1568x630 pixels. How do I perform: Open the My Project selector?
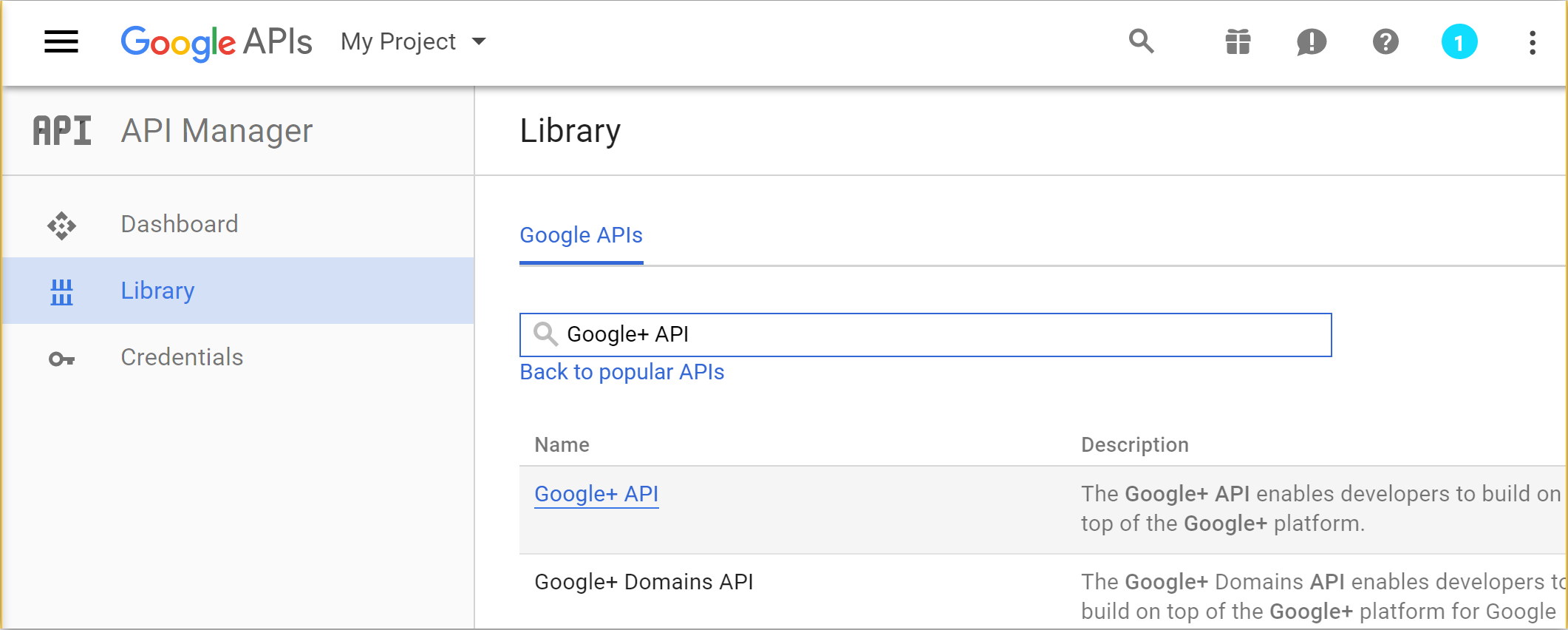coord(413,41)
